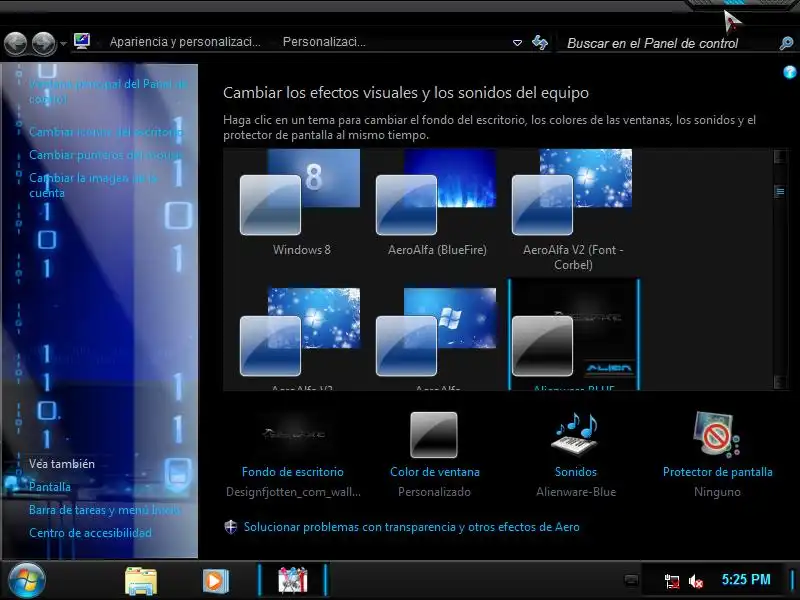Image resolution: width=800 pixels, height=600 pixels.
Task: Select the AeroAlfa theme with Windows logo
Action: (436, 337)
